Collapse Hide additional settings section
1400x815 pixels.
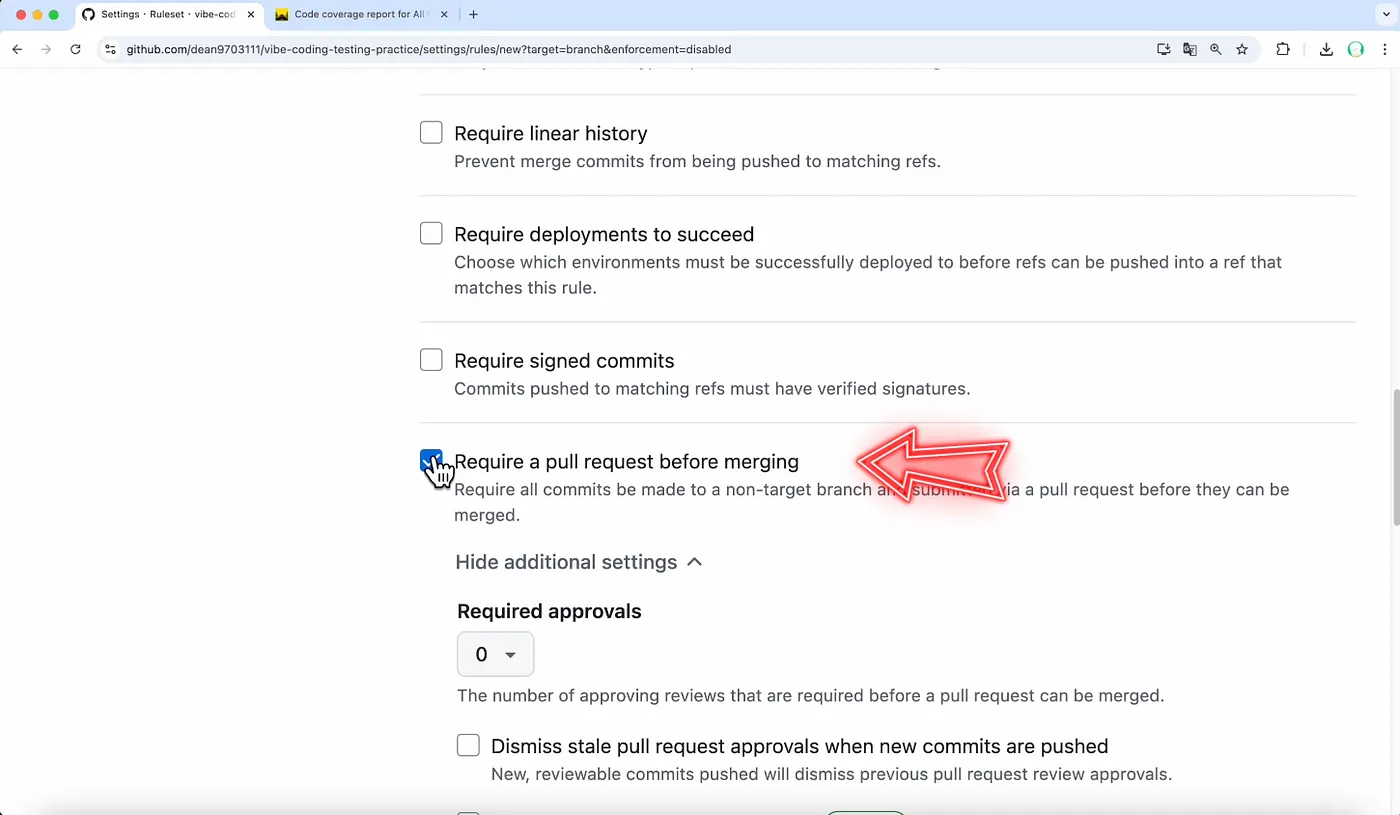(579, 562)
